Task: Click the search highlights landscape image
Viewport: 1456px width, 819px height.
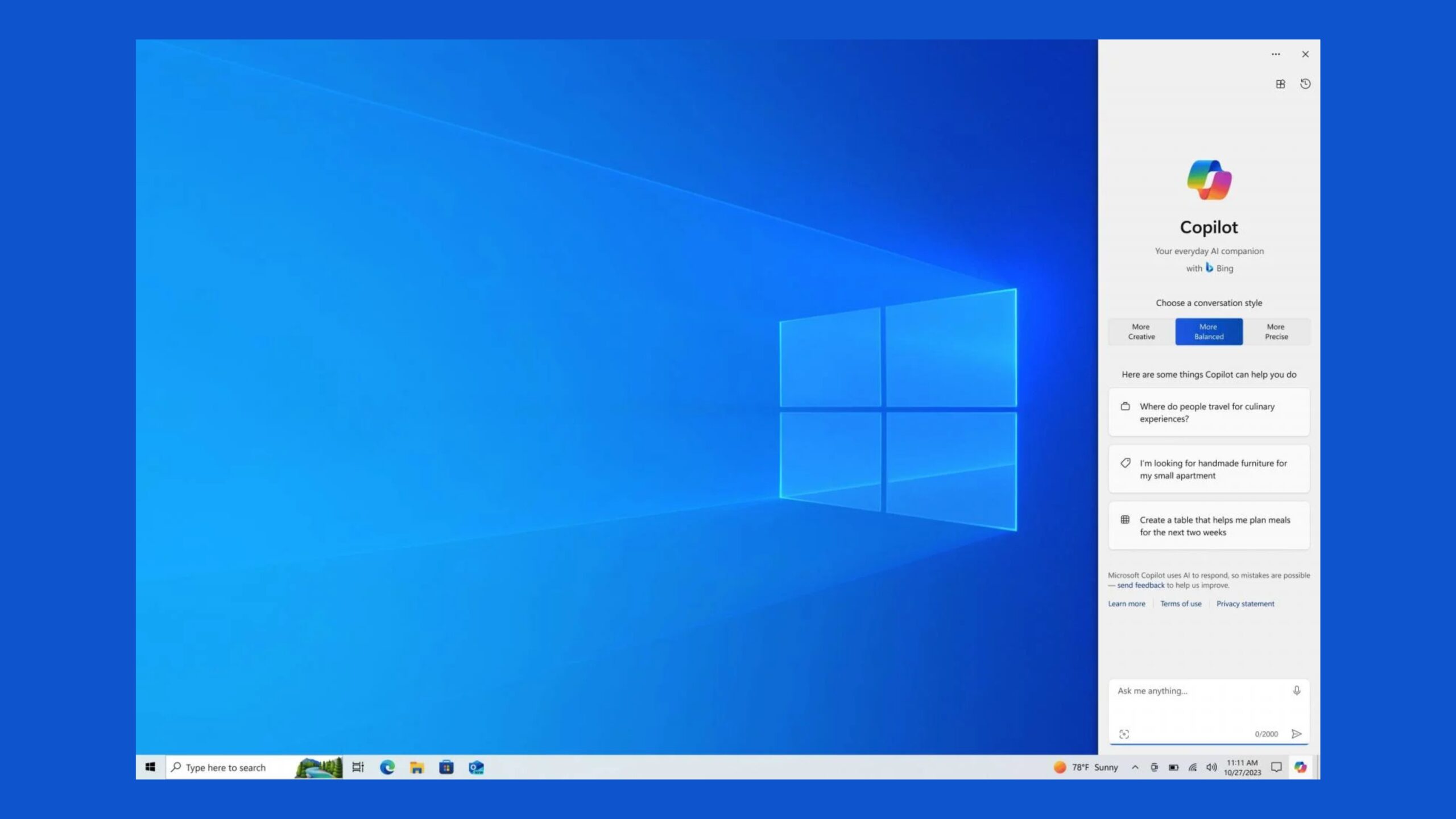Action: (319, 767)
